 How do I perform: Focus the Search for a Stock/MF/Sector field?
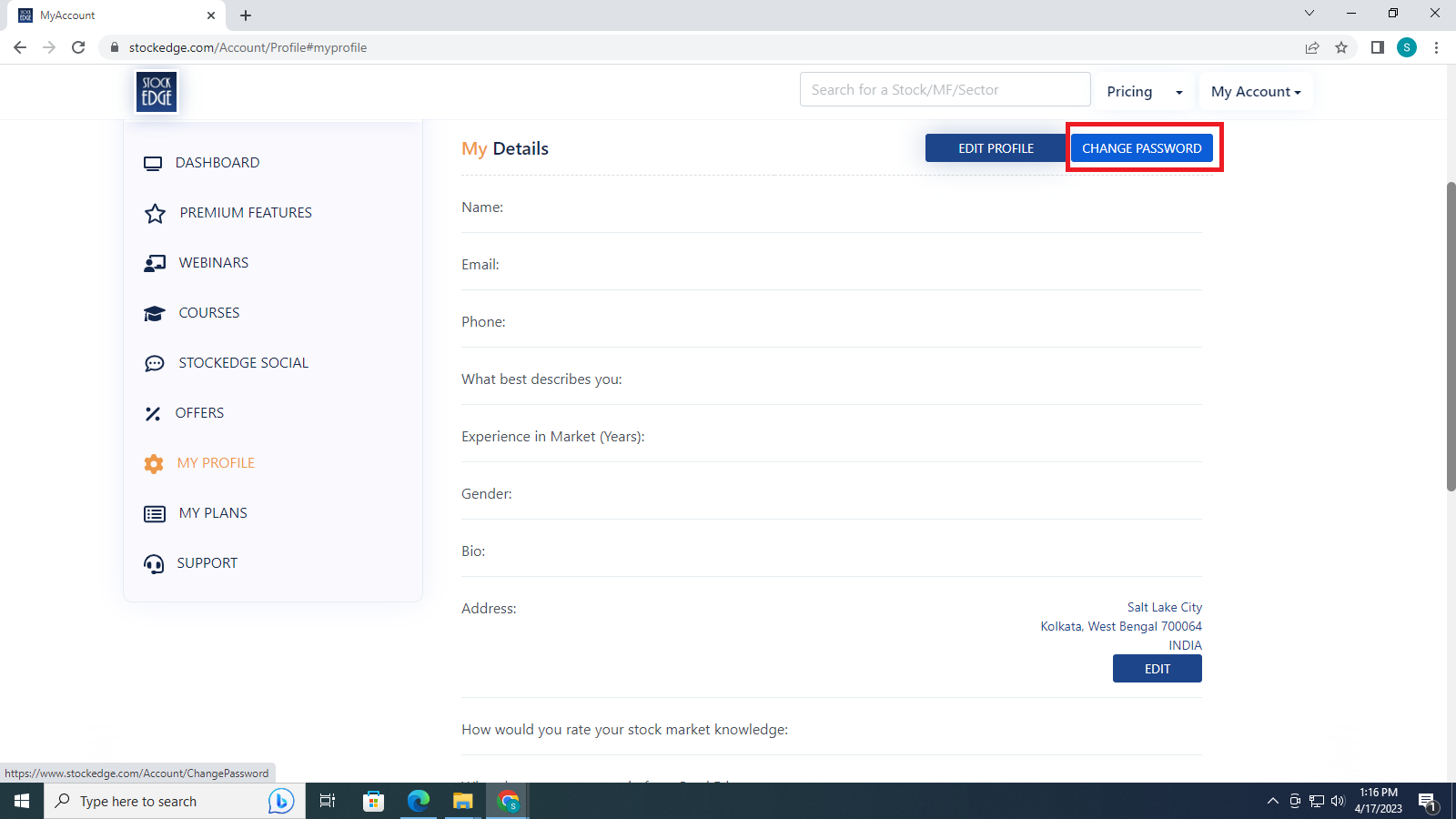[945, 90]
